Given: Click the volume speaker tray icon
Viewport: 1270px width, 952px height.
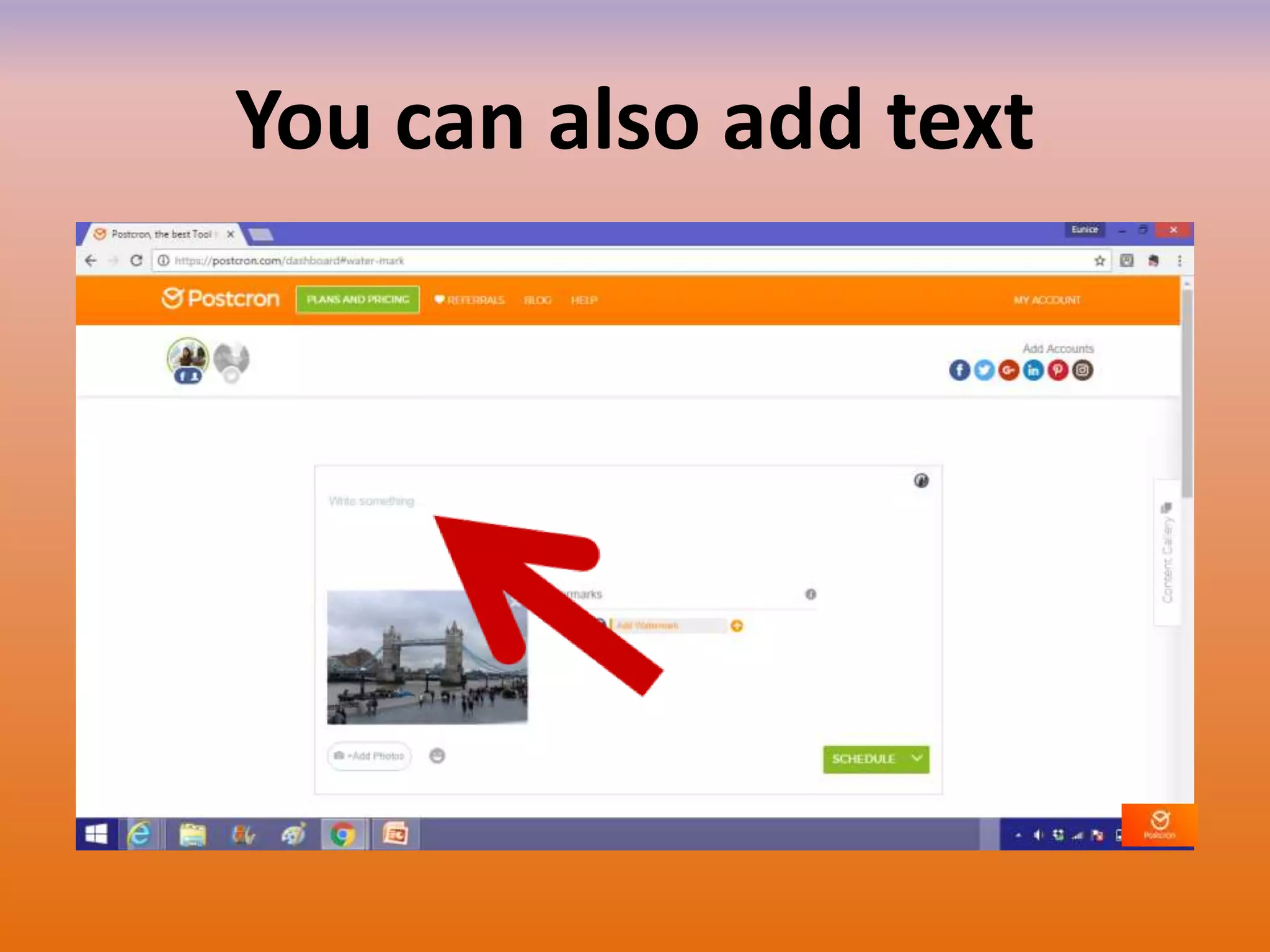Looking at the screenshot, I should click(1038, 835).
